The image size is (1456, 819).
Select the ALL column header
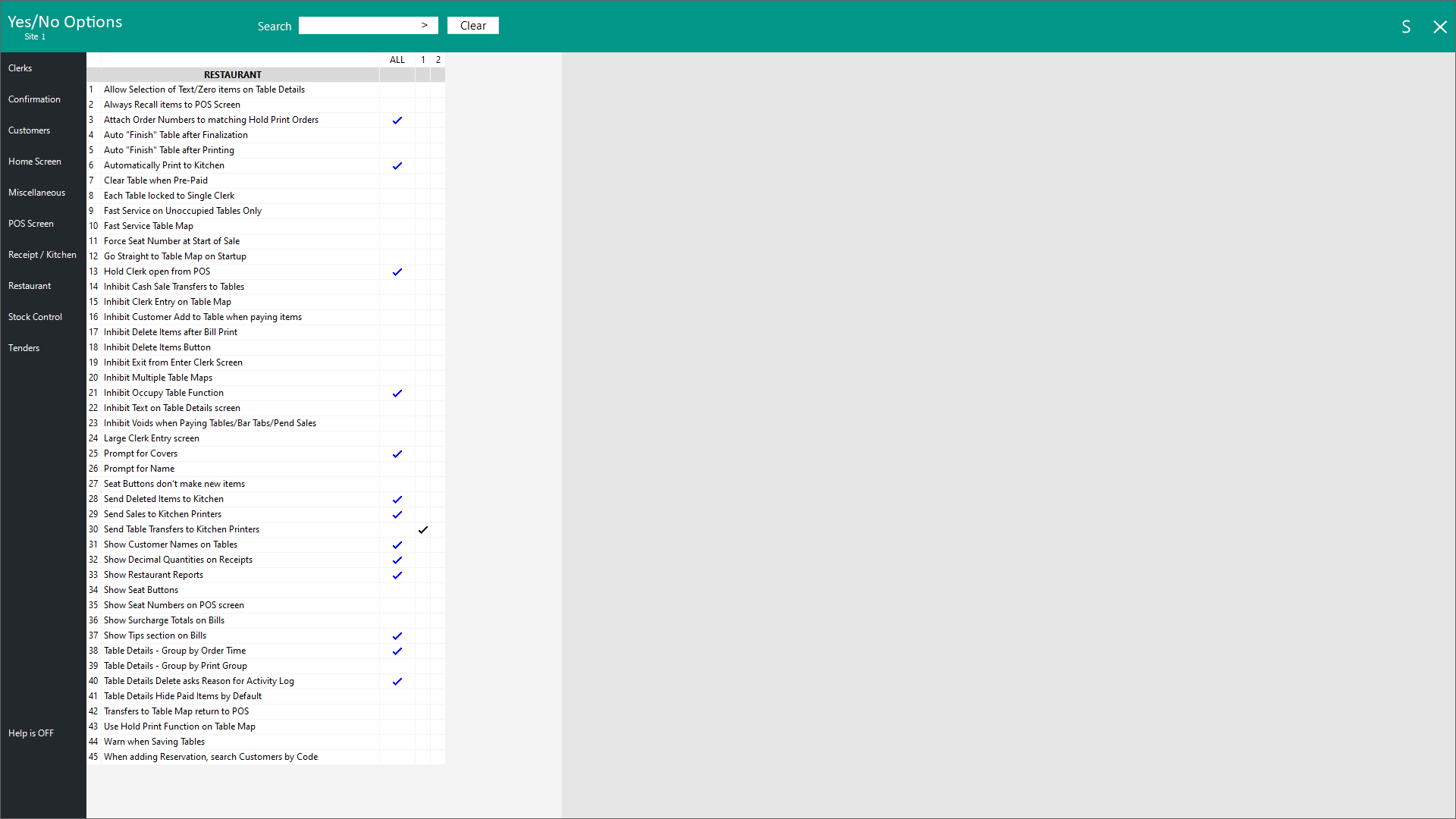coord(397,60)
